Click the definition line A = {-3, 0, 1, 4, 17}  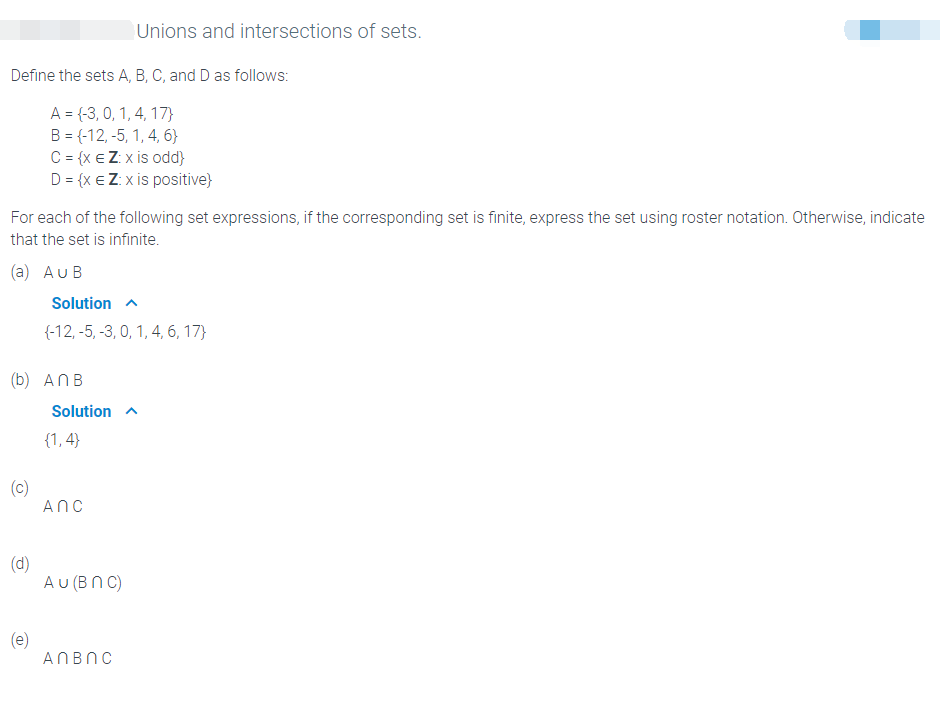click(x=112, y=113)
